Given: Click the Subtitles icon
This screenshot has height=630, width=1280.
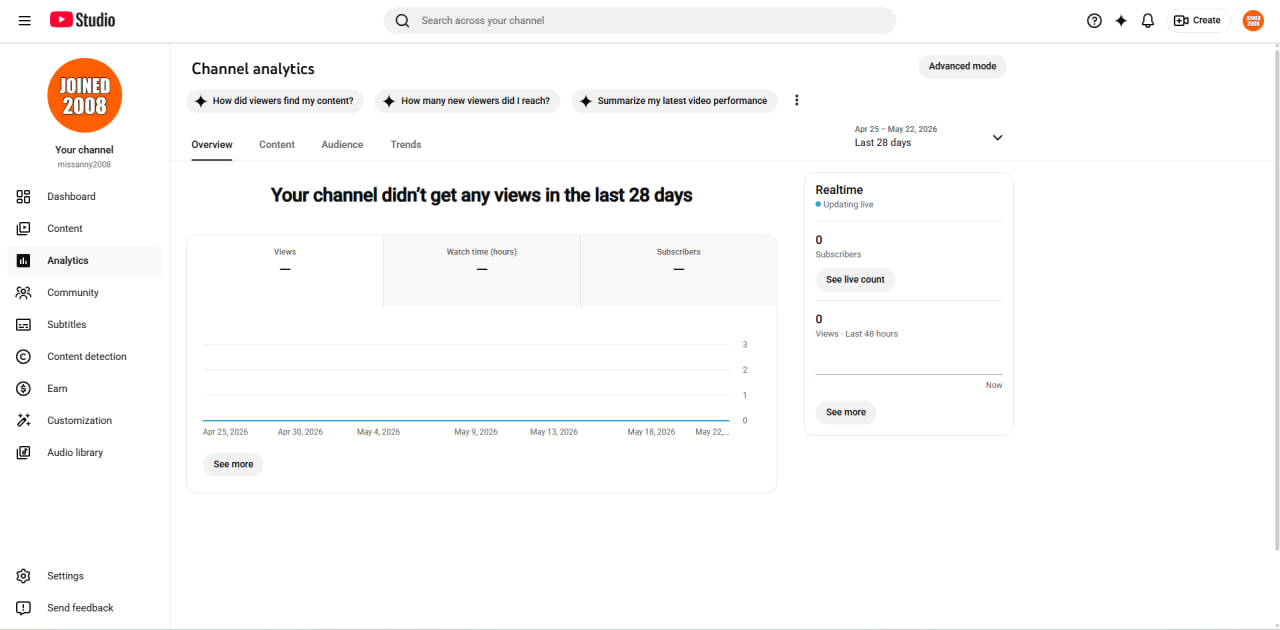Looking at the screenshot, I should tap(24, 324).
